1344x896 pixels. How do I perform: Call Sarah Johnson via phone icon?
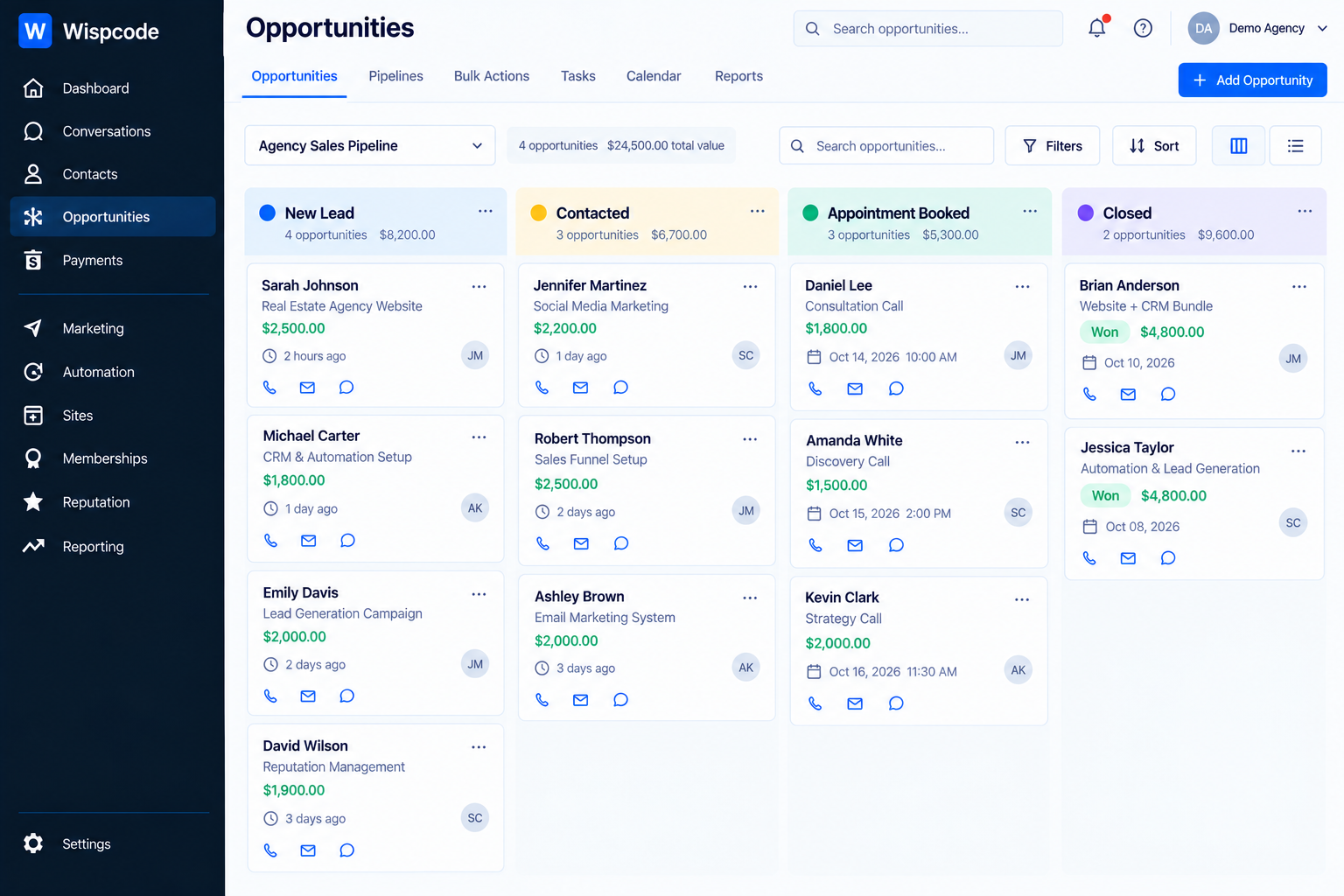pyautogui.click(x=269, y=387)
